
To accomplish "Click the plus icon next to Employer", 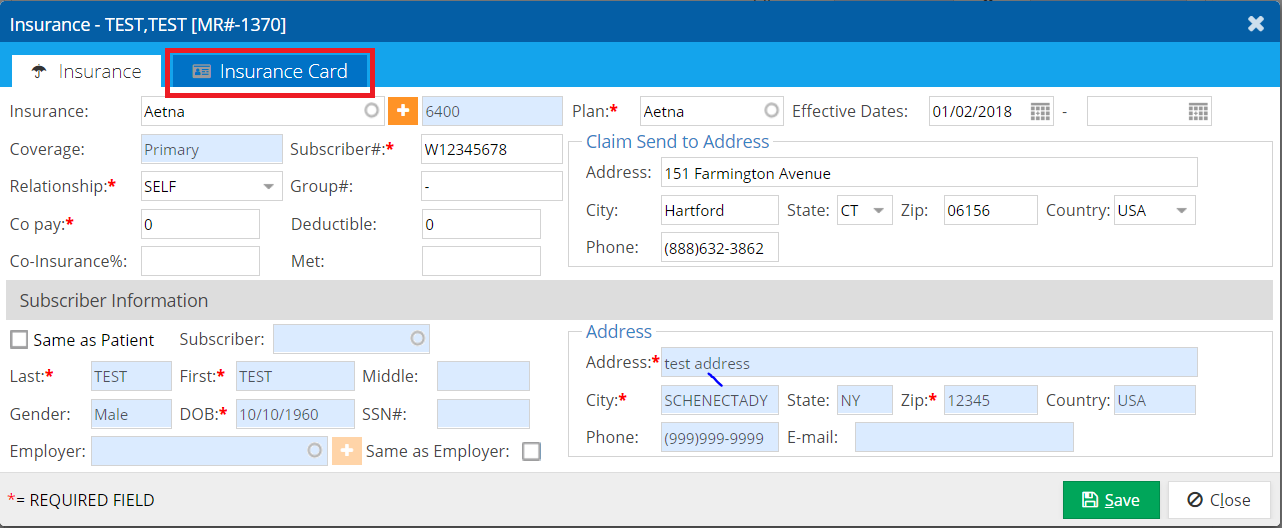I will pos(346,451).
